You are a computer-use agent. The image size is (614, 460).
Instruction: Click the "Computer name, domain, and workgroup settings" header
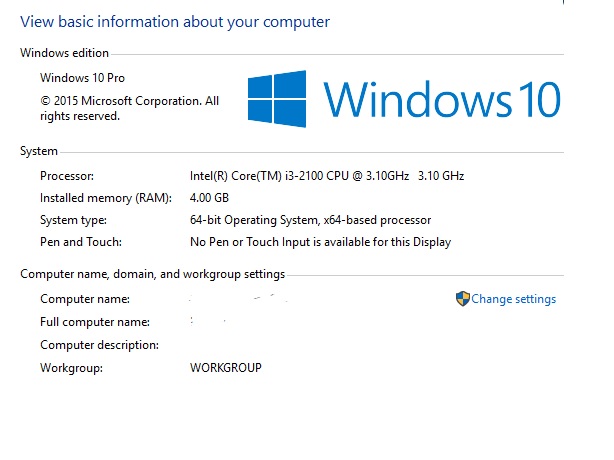click(x=152, y=274)
